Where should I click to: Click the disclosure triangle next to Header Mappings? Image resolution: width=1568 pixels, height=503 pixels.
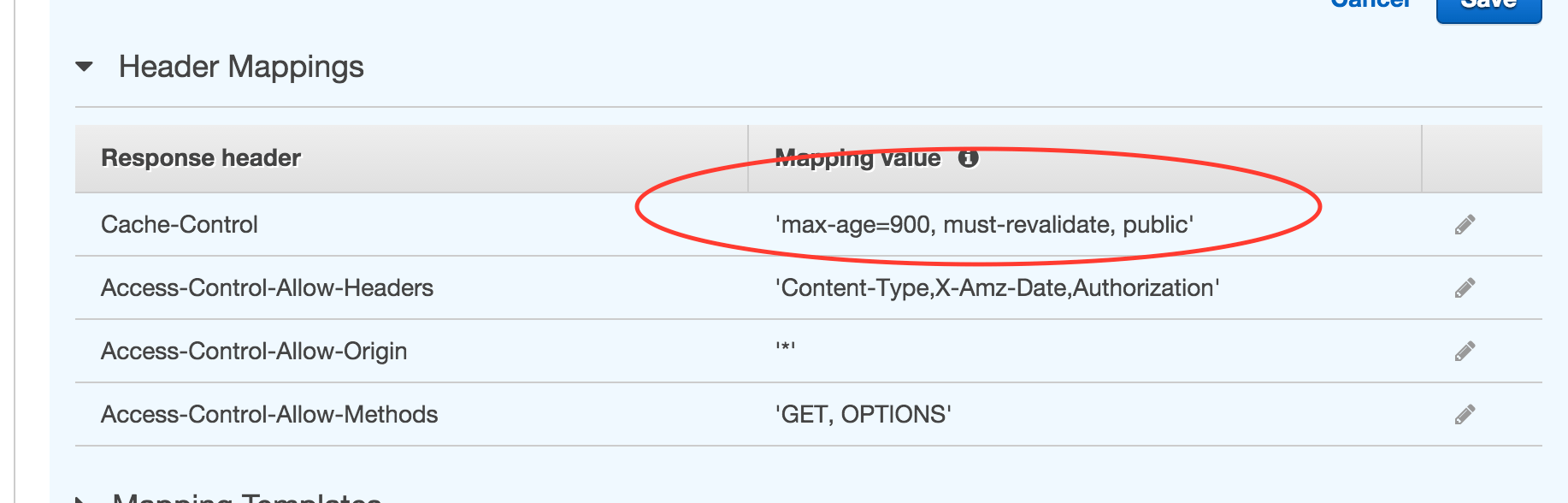coord(84,67)
